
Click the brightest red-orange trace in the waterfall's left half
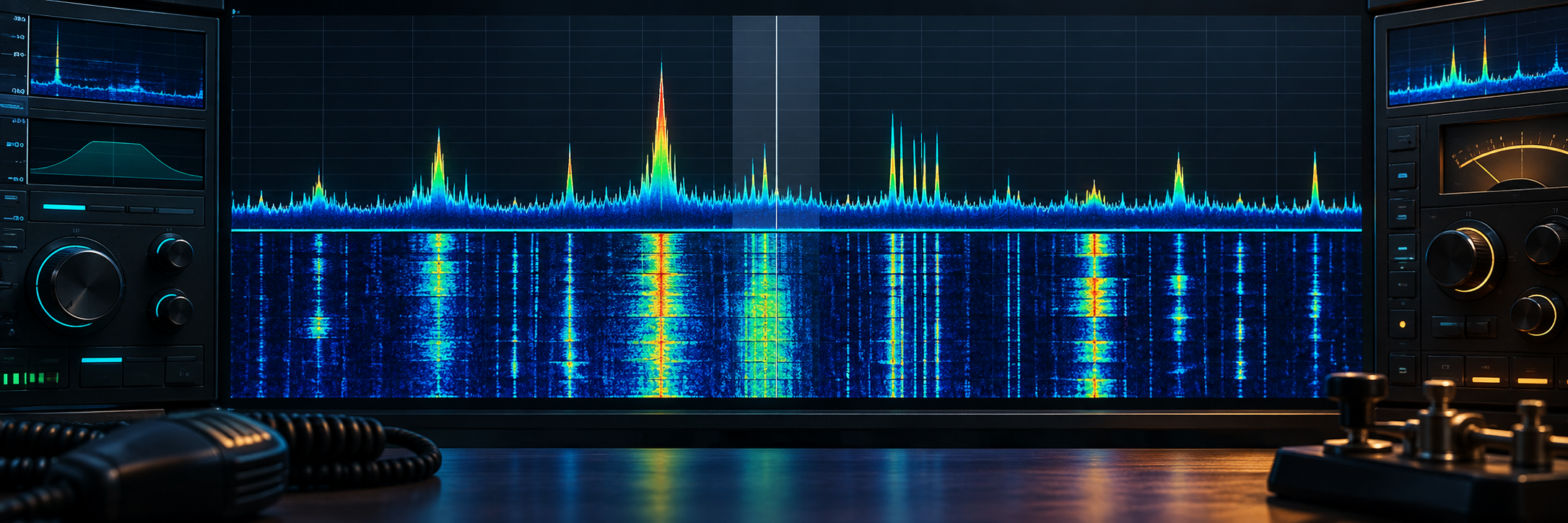click(x=661, y=315)
